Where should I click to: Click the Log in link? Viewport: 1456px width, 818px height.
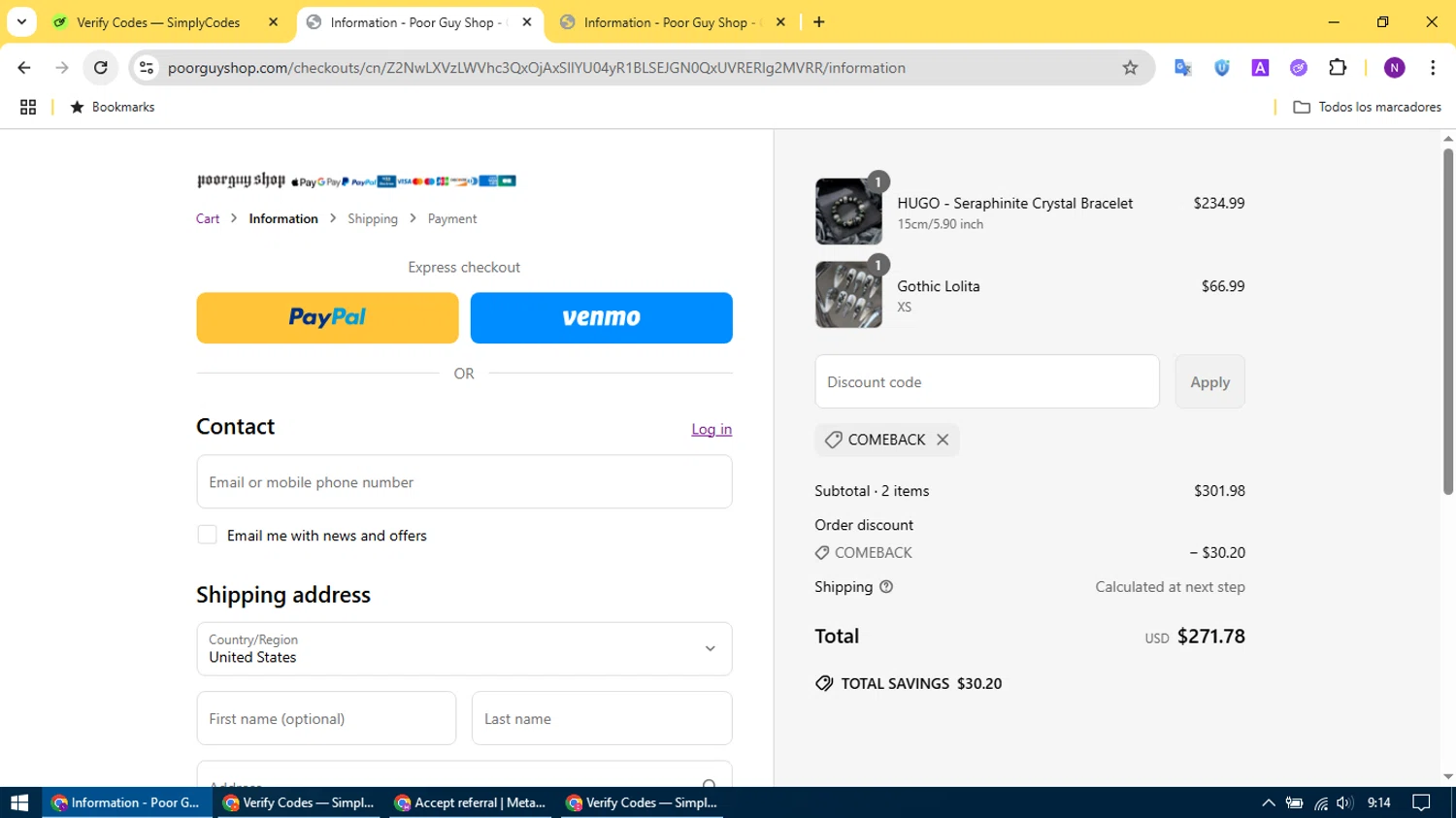711,429
